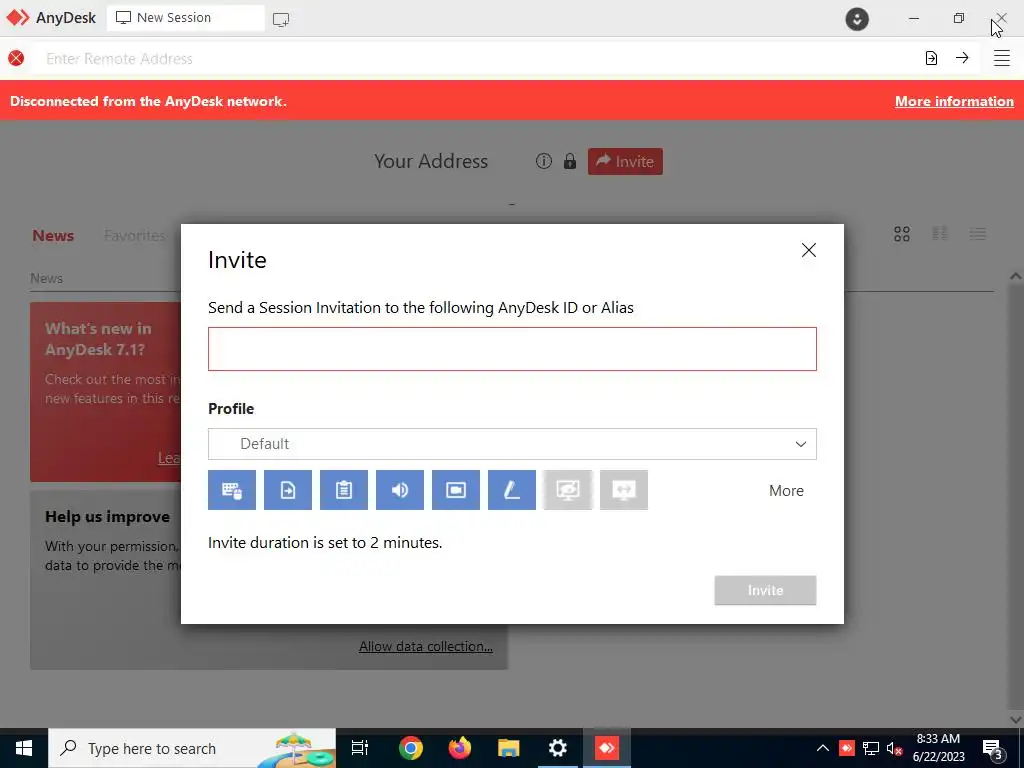Minimize the AnyDesk window
Viewport: 1024px width, 768px height.
pos(914,18)
